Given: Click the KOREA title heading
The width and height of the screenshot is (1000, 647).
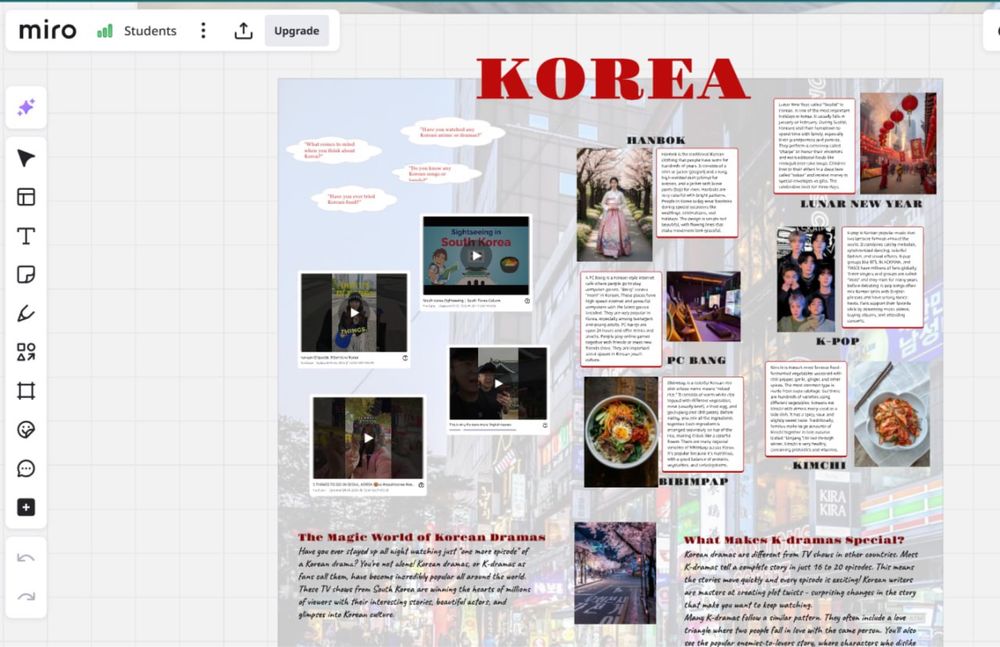Looking at the screenshot, I should point(612,78).
